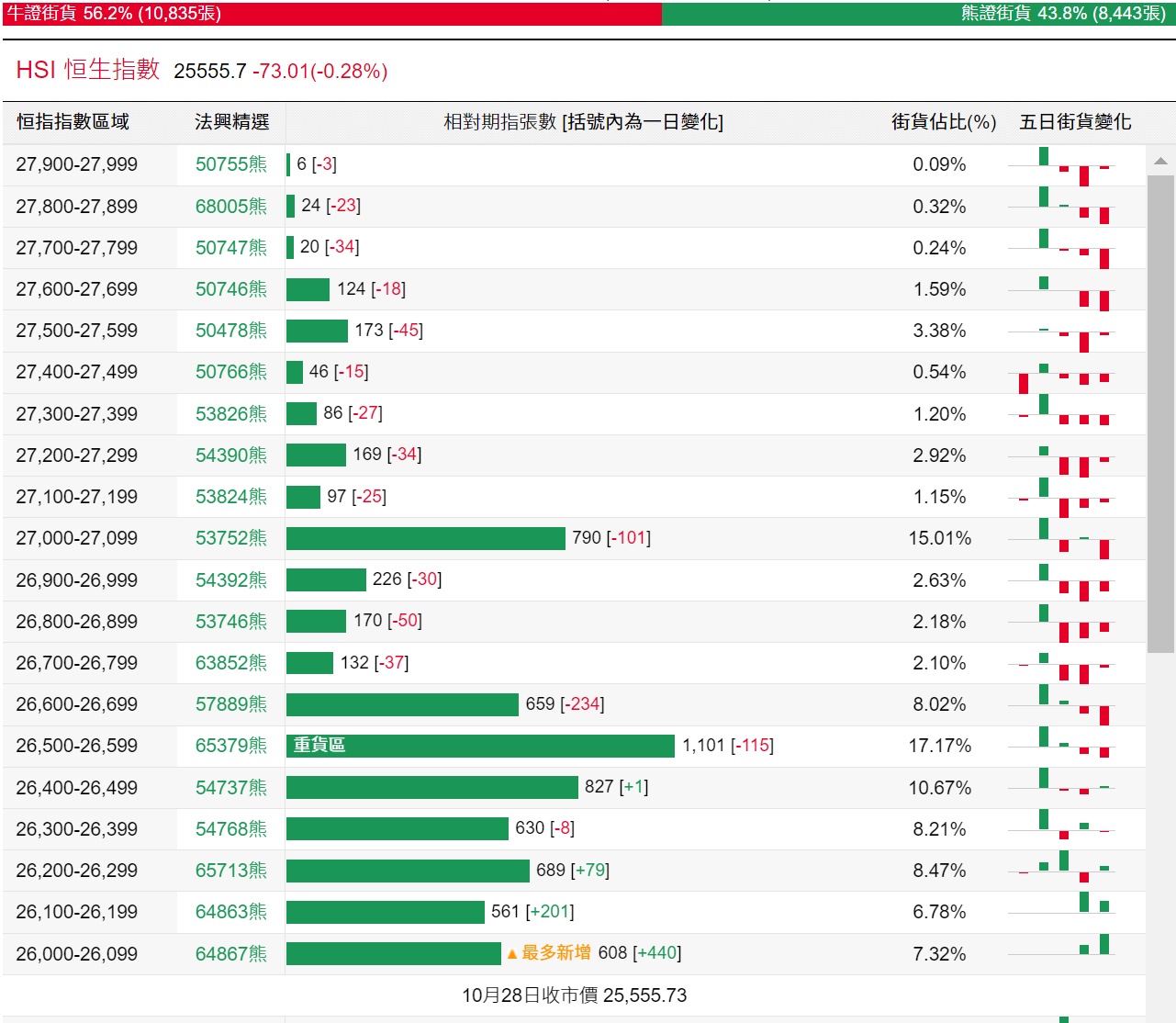Select the 53752熊 bear certificate link
This screenshot has width=1176, height=1023.
pos(230,538)
